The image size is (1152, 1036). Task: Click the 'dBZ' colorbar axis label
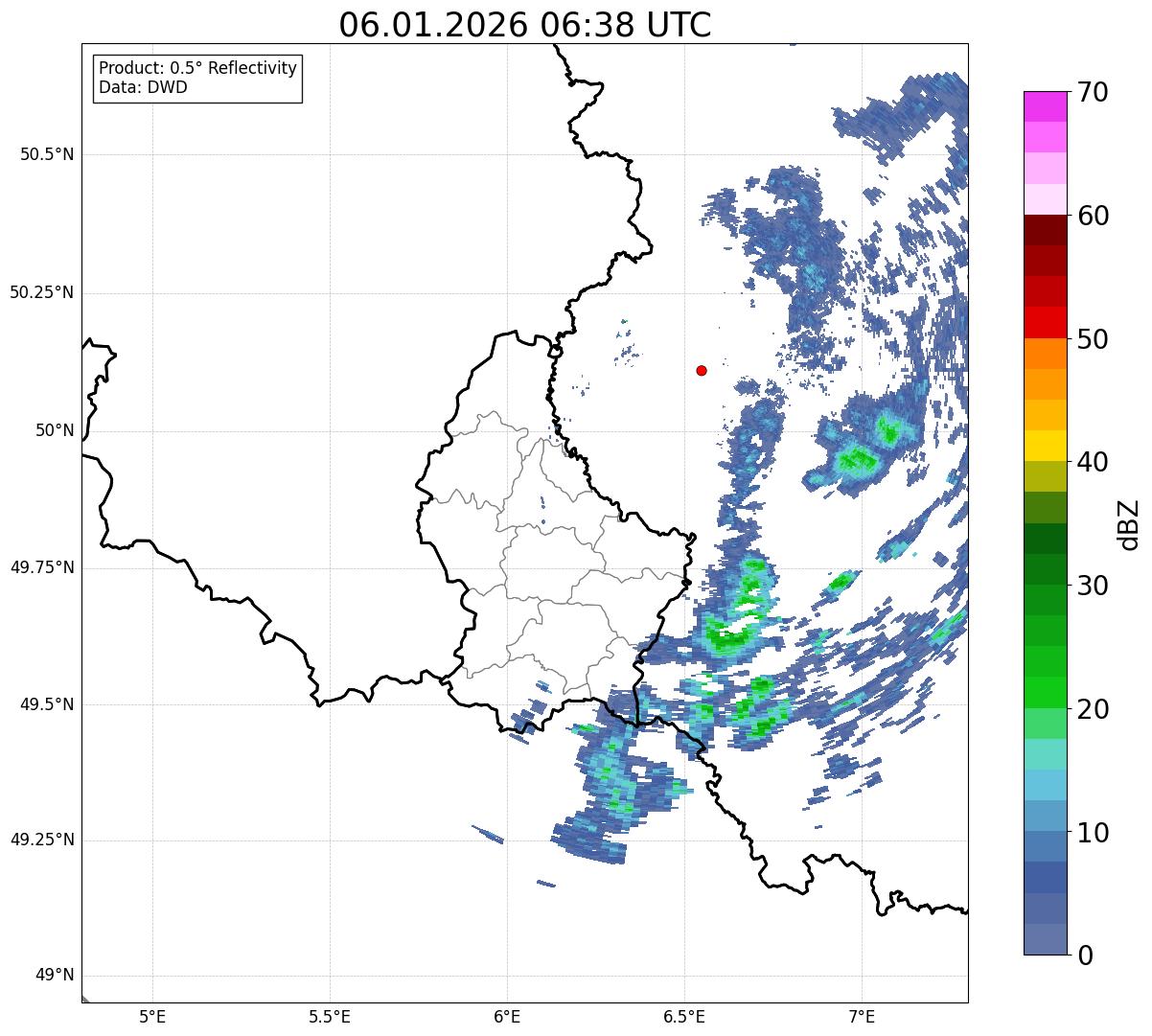[1129, 523]
